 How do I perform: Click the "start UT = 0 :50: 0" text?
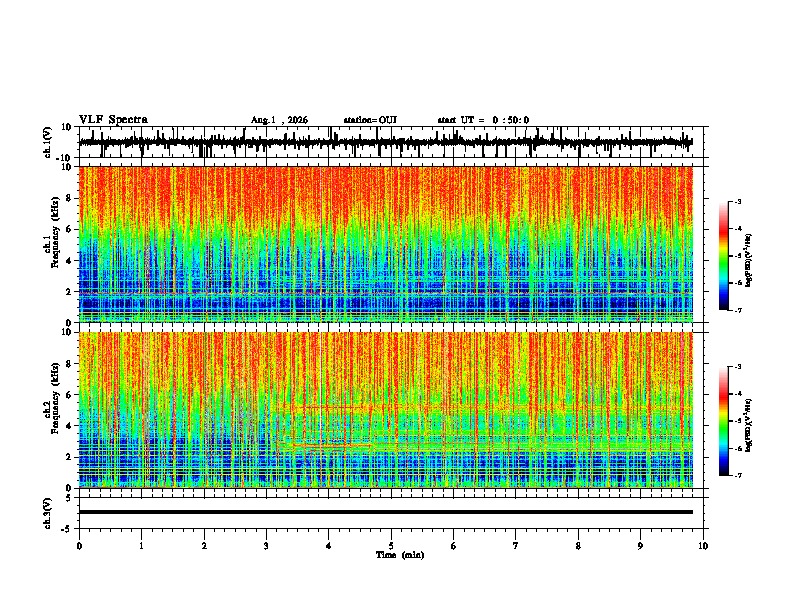(483, 120)
